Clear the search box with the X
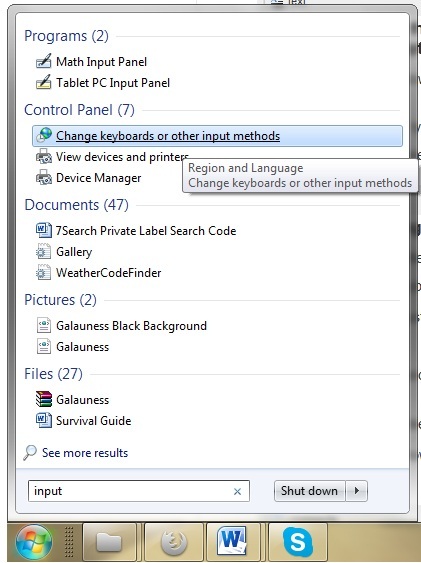Viewport: 421px width, 563px height. [x=237, y=491]
